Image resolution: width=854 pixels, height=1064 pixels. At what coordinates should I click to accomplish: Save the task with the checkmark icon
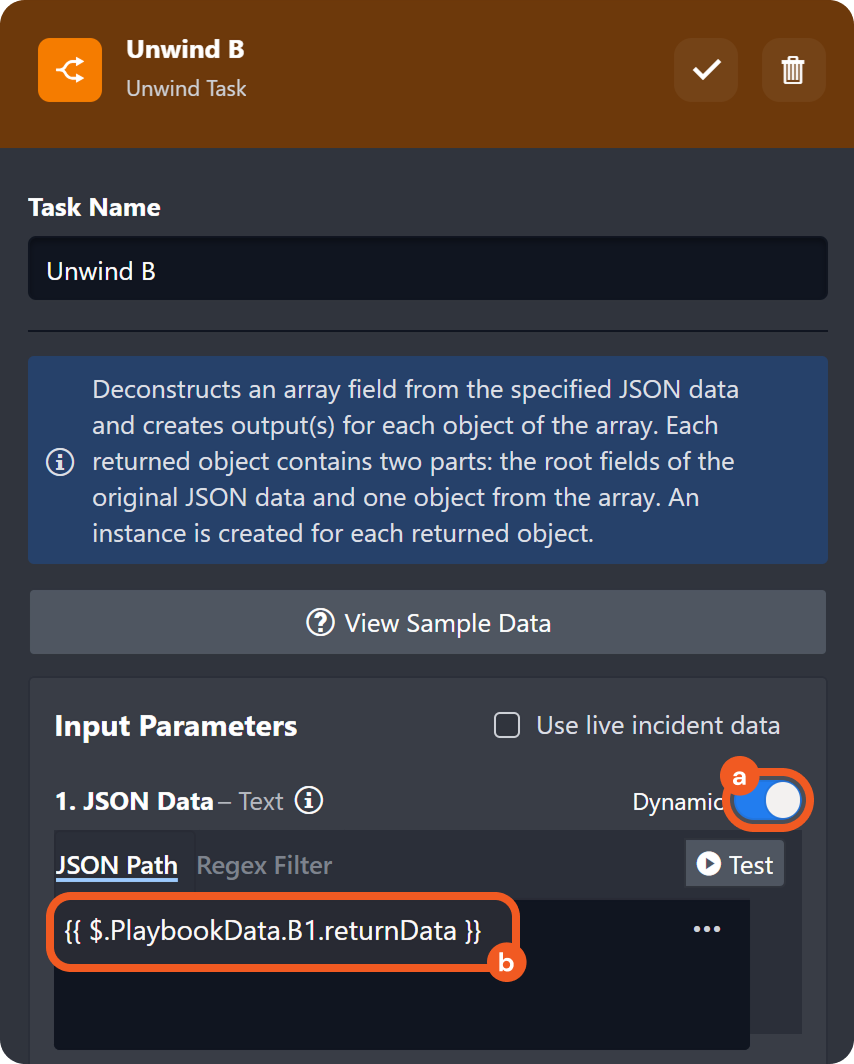pyautogui.click(x=707, y=70)
